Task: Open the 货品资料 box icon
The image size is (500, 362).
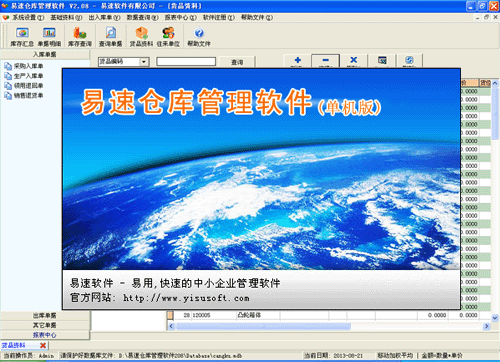Action: [x=141, y=37]
